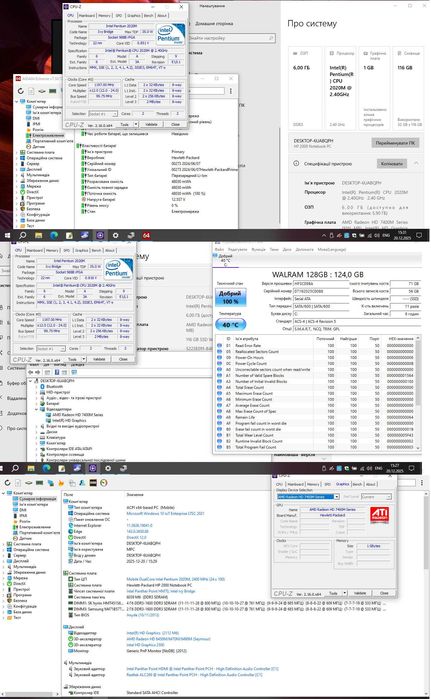Click report icon in AIDA64 battery-page window toolbar

(x=31, y=91)
